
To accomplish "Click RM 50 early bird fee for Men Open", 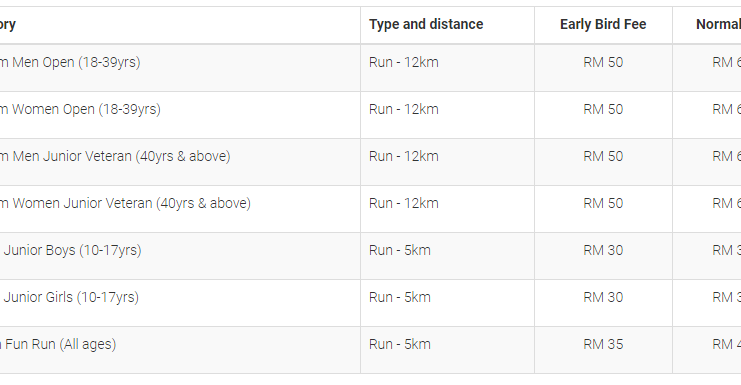I will pos(603,62).
